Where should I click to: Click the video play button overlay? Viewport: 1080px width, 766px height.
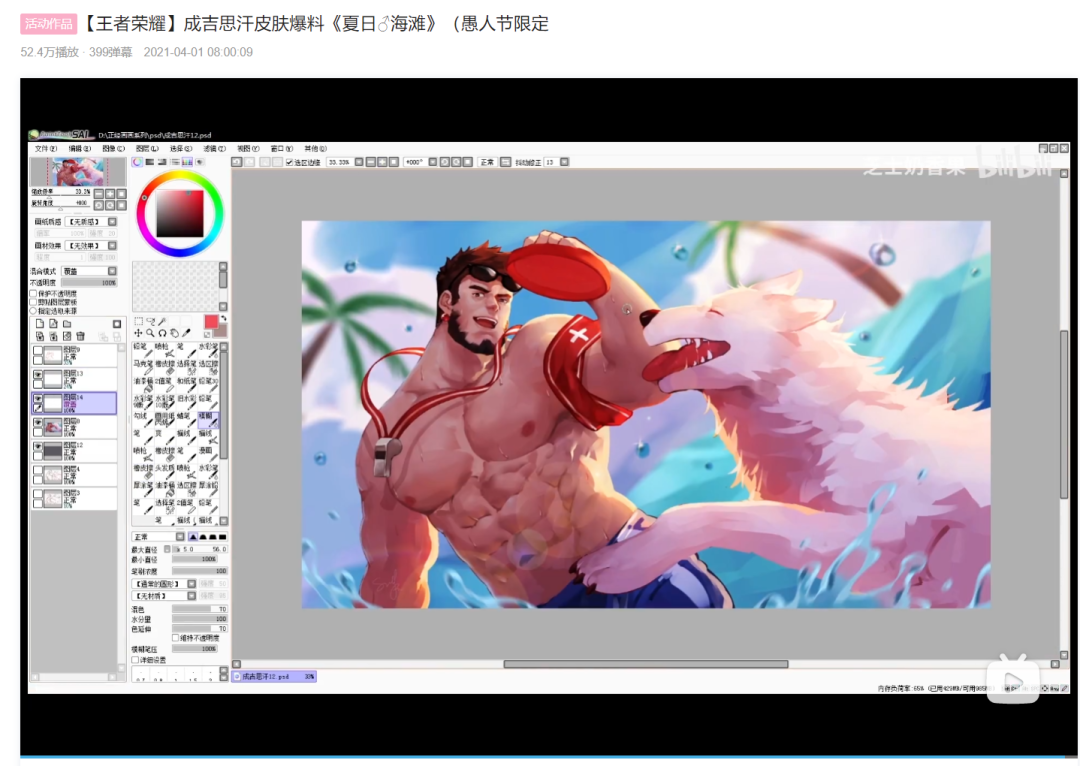coord(1012,680)
